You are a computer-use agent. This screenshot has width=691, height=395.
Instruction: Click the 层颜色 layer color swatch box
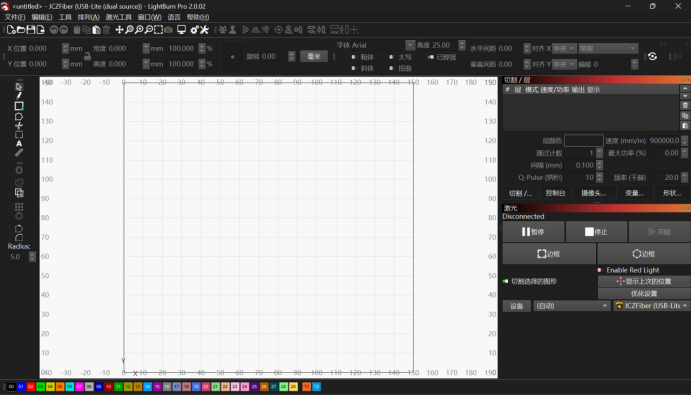tap(583, 141)
